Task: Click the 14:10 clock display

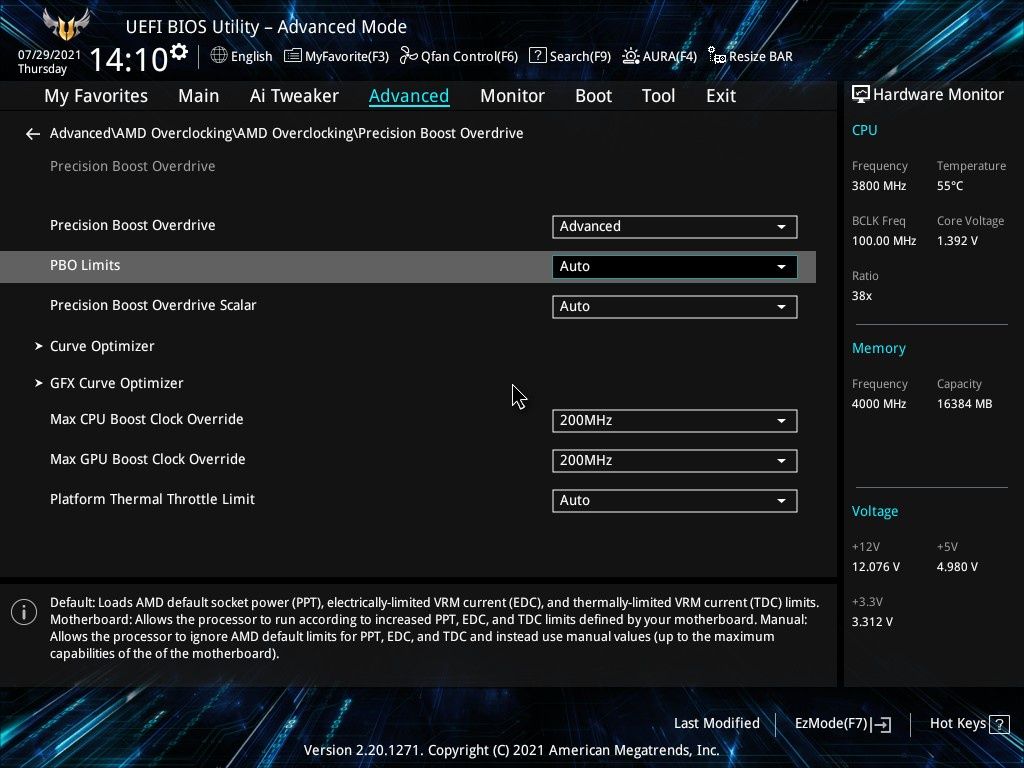Action: coord(129,59)
